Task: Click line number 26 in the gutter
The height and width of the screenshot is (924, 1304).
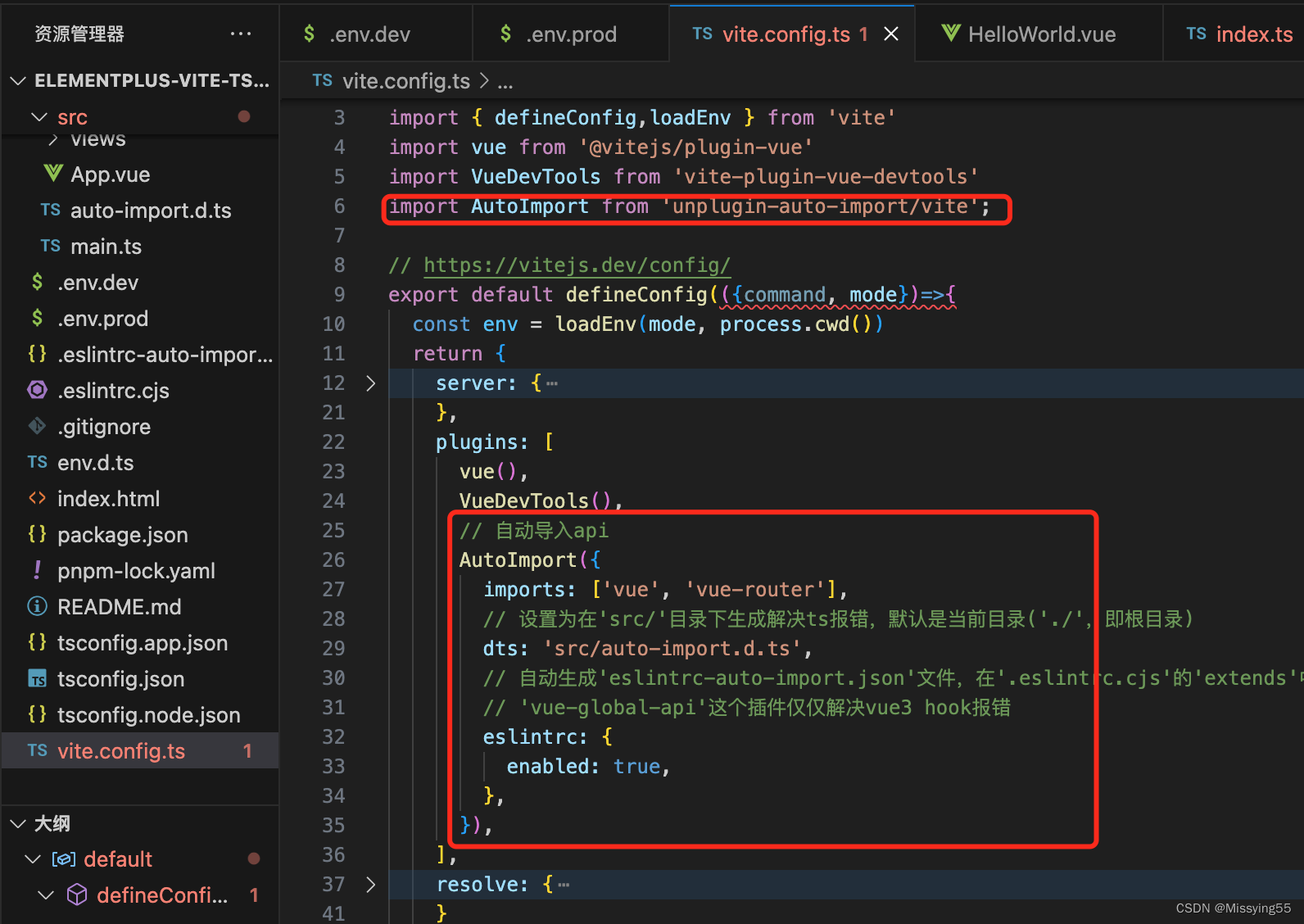Action: [333, 560]
